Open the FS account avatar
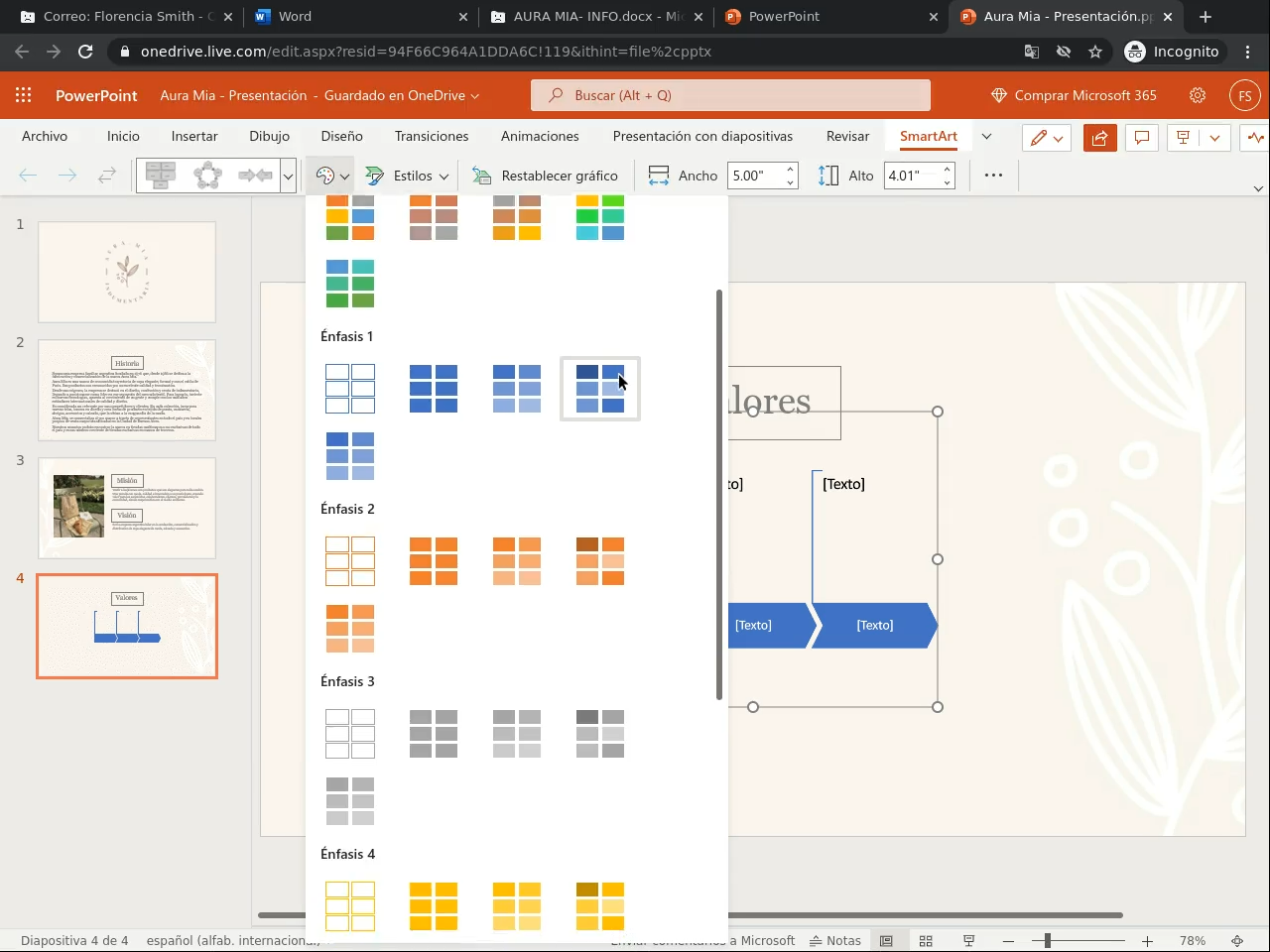Viewport: 1270px width, 952px height. [x=1245, y=96]
